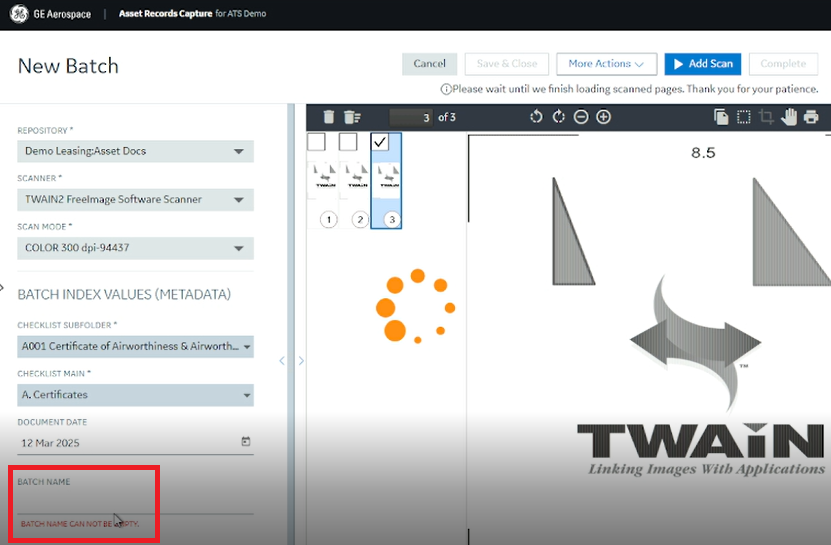Click the info icon beside loading message
Image resolution: width=831 pixels, height=545 pixels.
coord(446,89)
